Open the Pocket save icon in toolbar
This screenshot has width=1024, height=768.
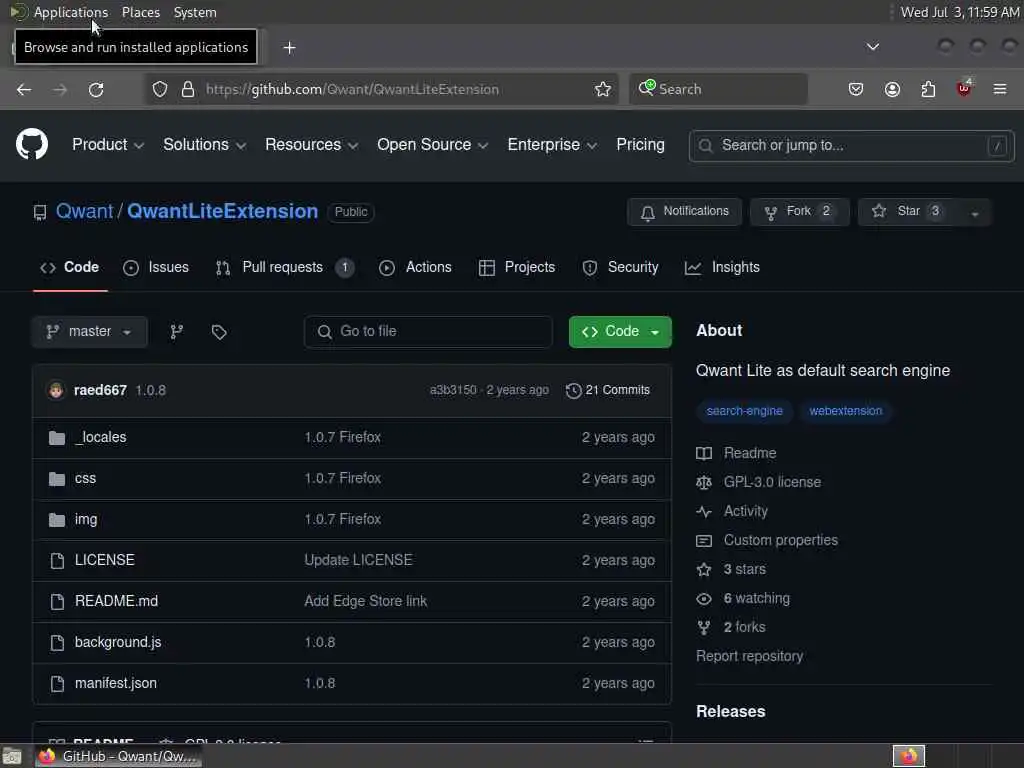tap(856, 89)
